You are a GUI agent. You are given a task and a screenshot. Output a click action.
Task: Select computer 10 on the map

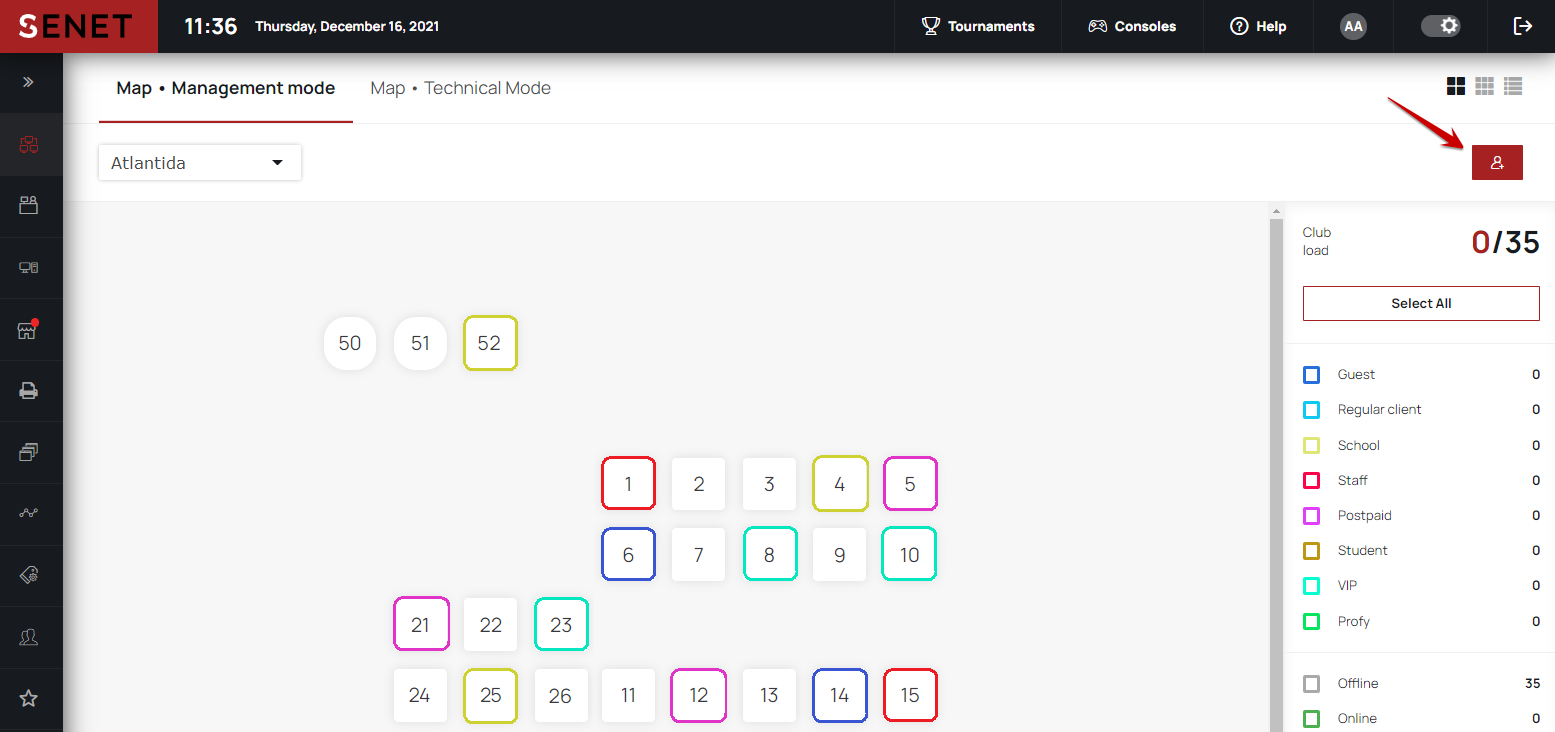click(x=909, y=554)
